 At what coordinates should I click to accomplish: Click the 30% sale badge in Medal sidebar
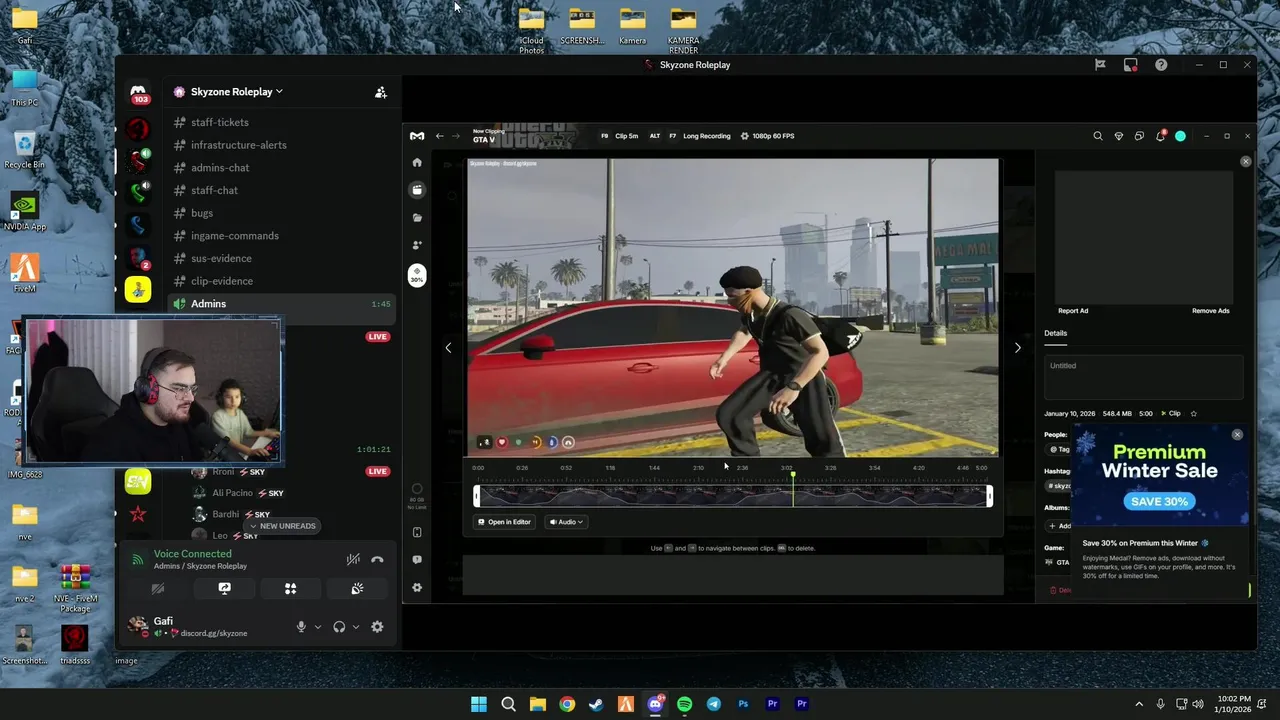(x=417, y=275)
